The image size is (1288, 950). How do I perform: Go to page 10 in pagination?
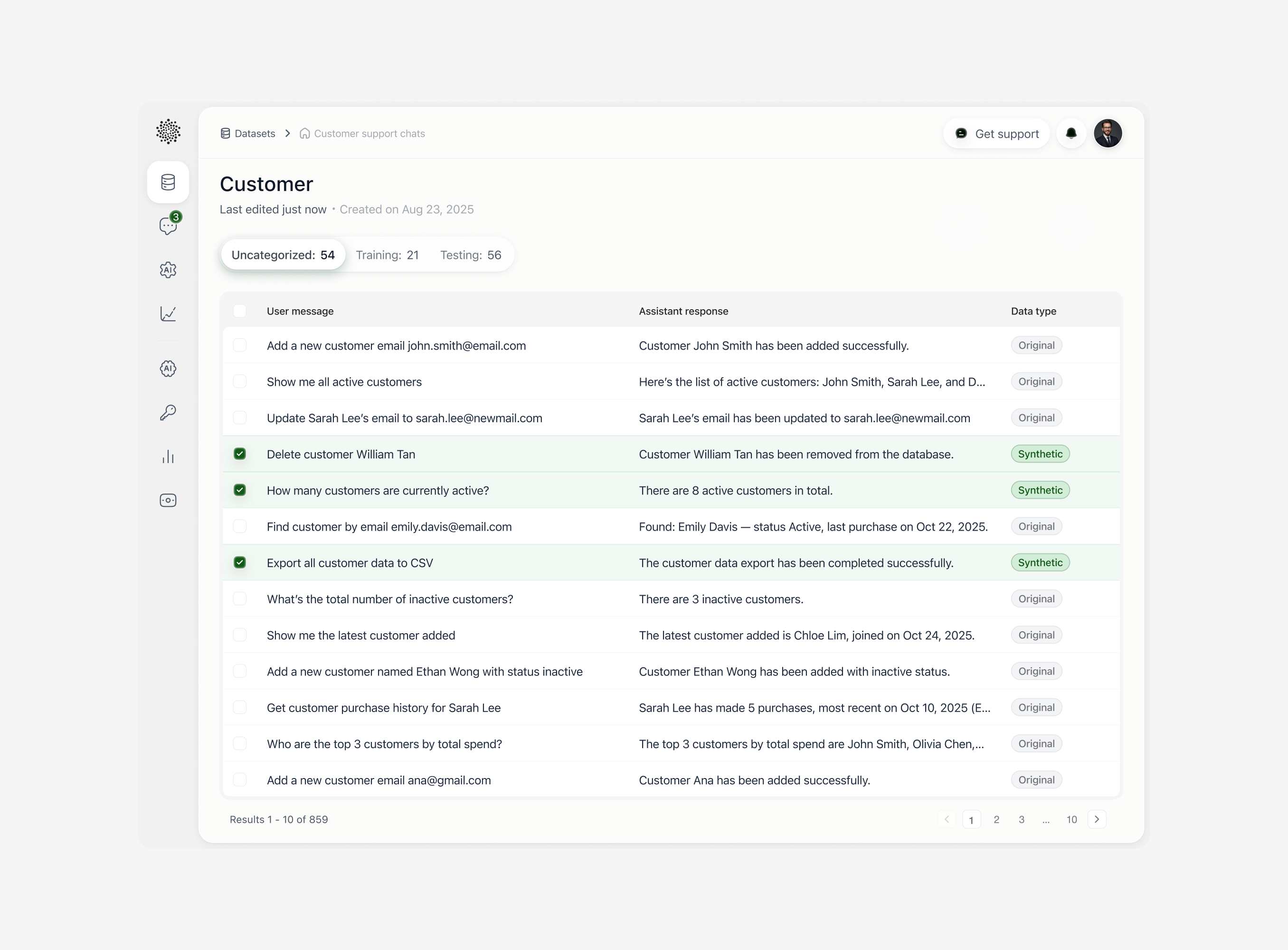[x=1071, y=819]
